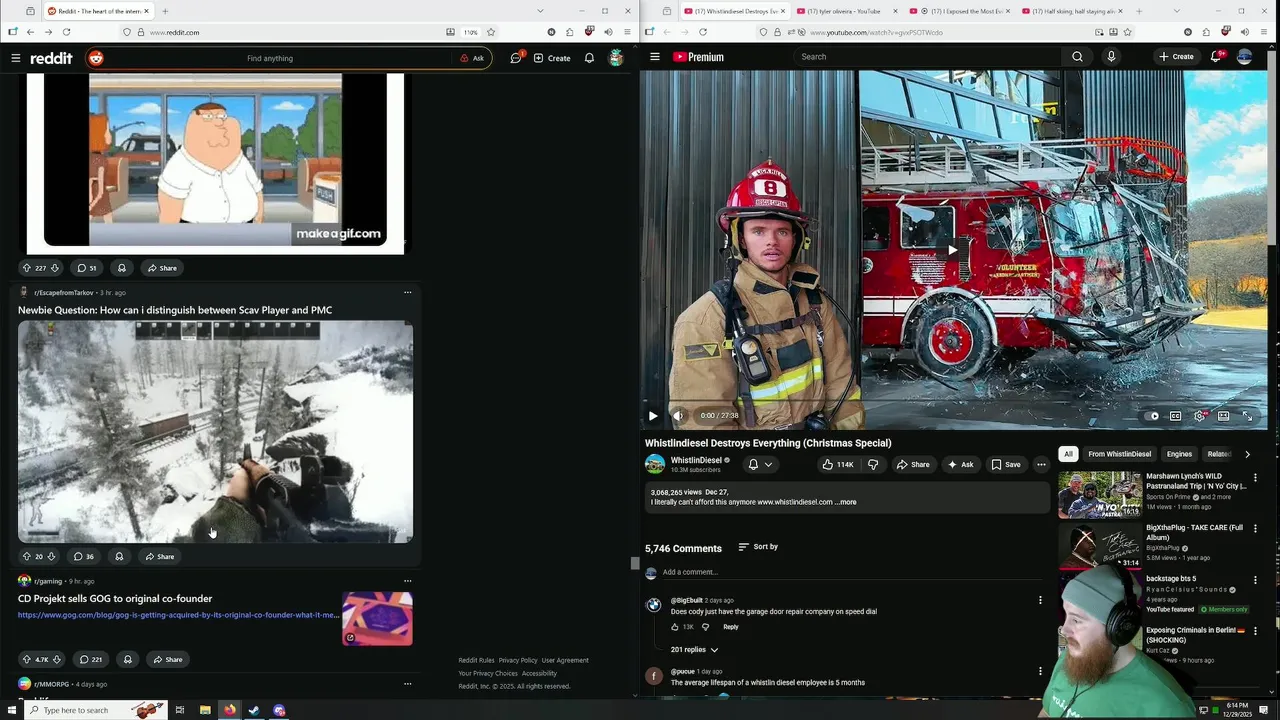Viewport: 1280px width, 720px height.
Task: Open 221 comments on GOG post
Action: [89, 660]
